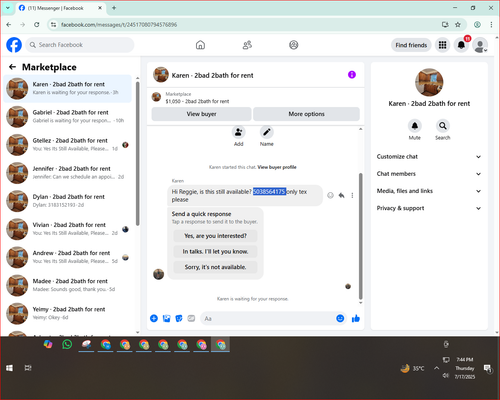Open Gtellez's conversation in the list
Screen dimensions: 500x400
[68, 145]
